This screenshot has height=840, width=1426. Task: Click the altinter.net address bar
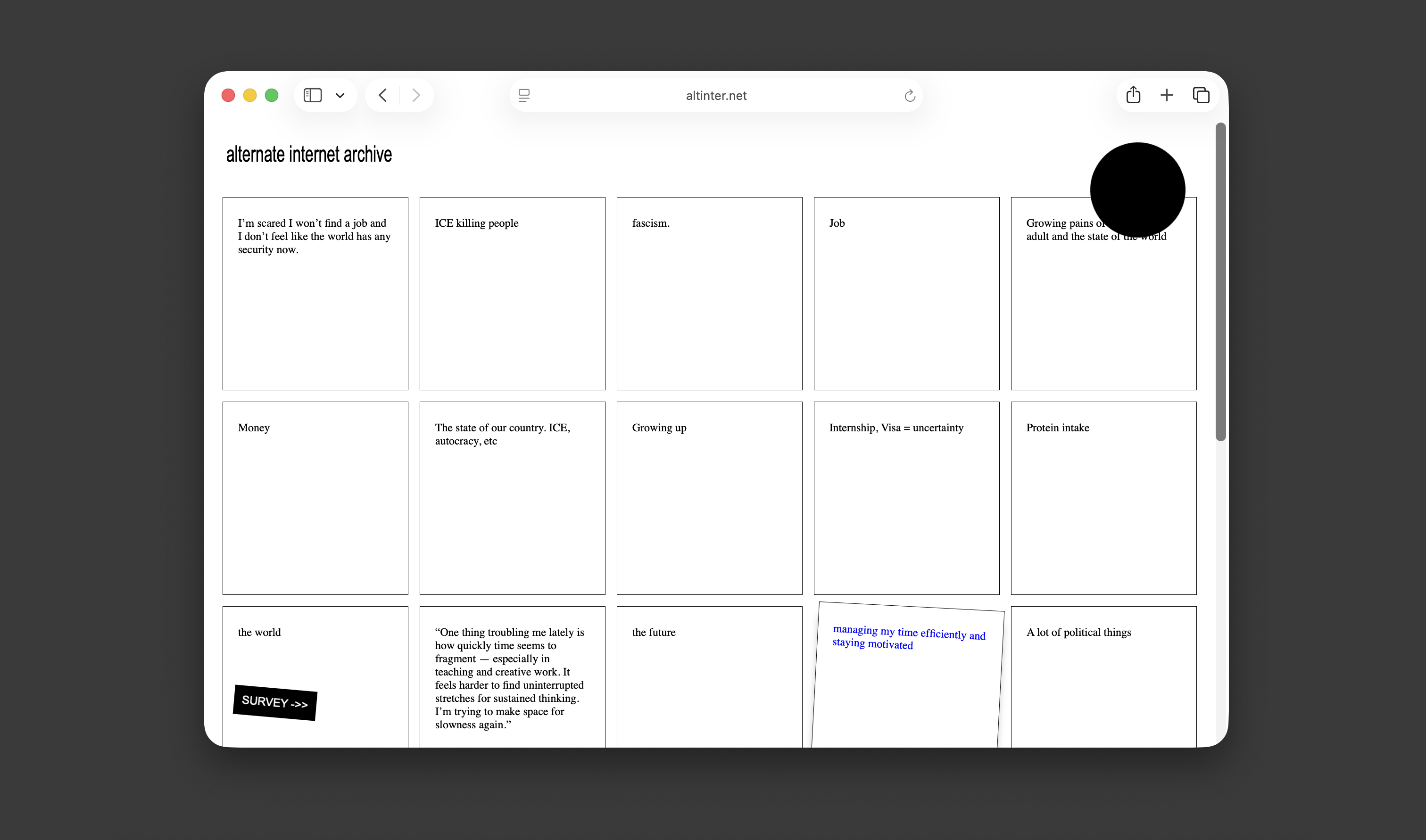[716, 96]
